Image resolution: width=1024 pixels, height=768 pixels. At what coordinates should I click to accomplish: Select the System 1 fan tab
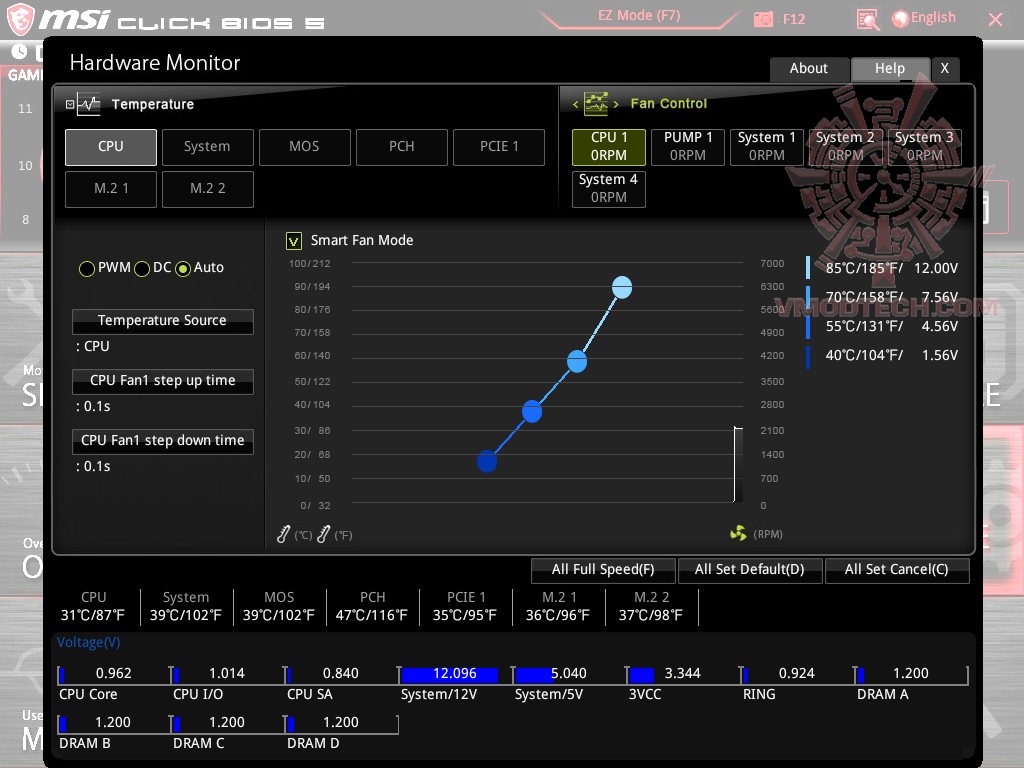click(767, 147)
